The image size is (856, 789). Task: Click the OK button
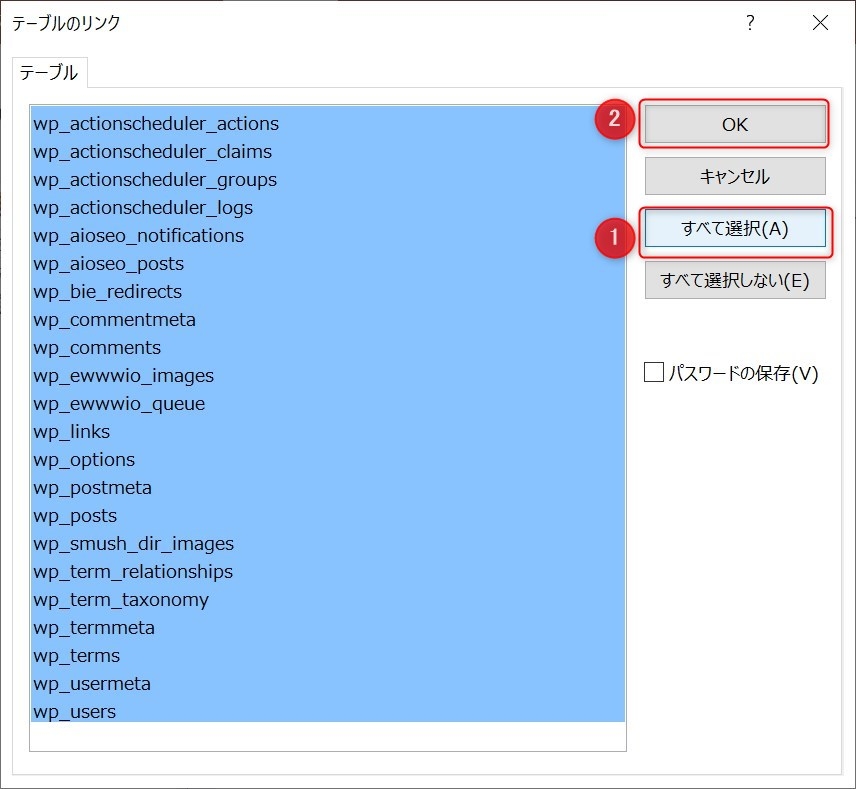735,124
